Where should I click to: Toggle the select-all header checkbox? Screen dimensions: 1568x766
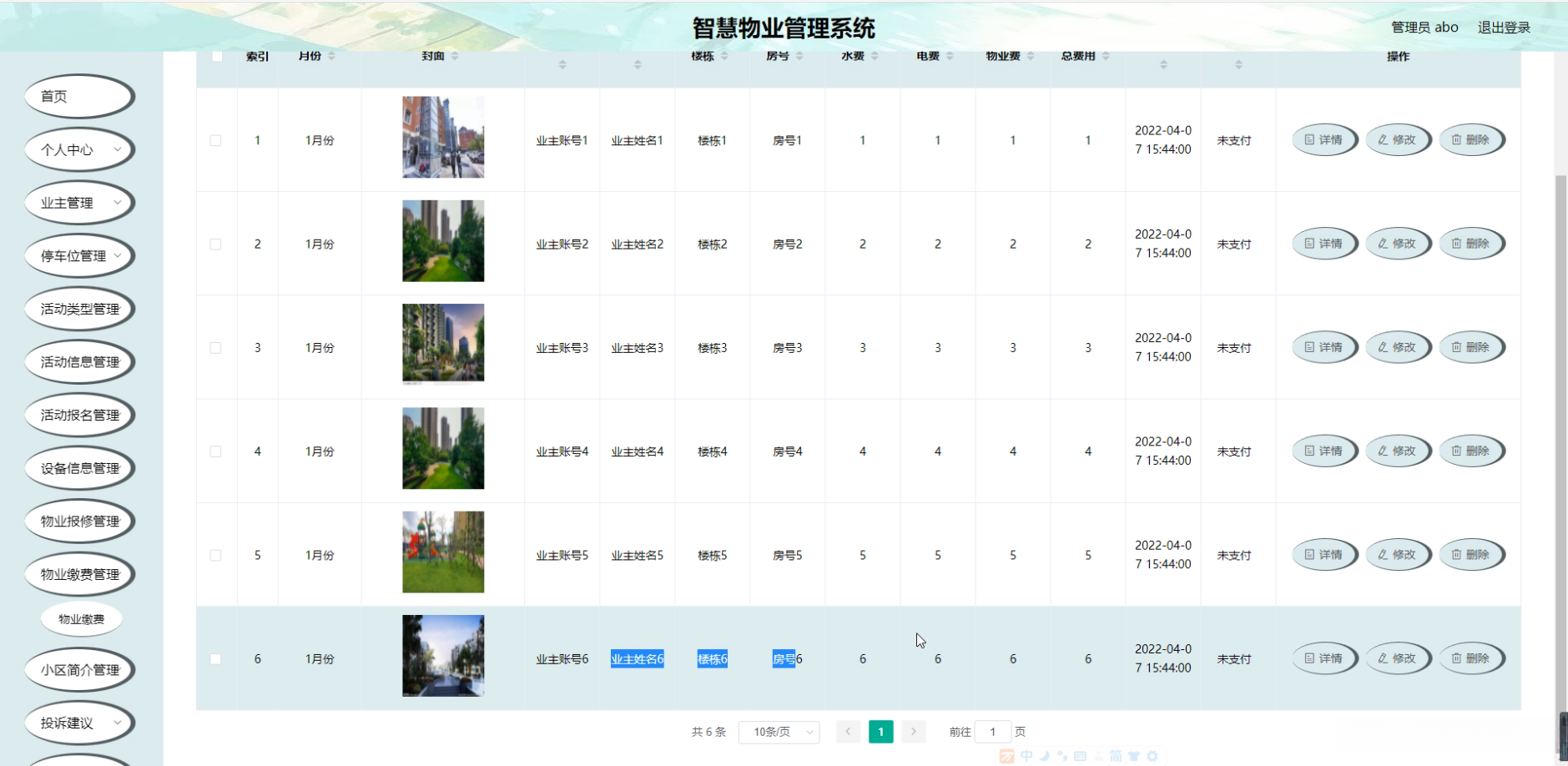click(x=217, y=56)
